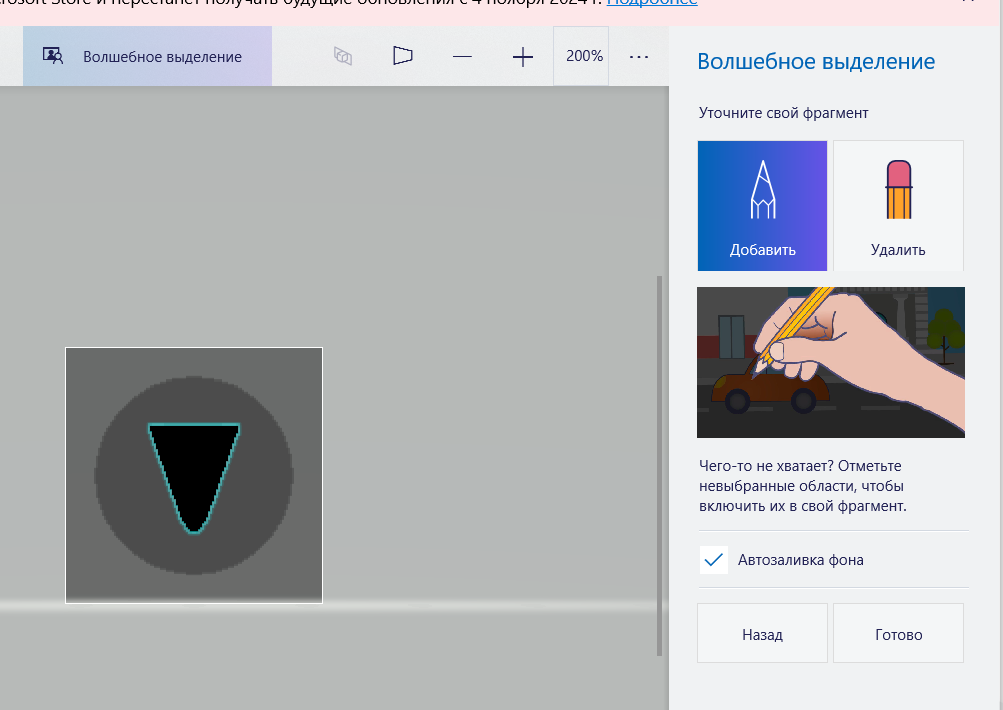The image size is (1003, 710).
Task: Open the 200% zoom level box
Action: point(584,56)
